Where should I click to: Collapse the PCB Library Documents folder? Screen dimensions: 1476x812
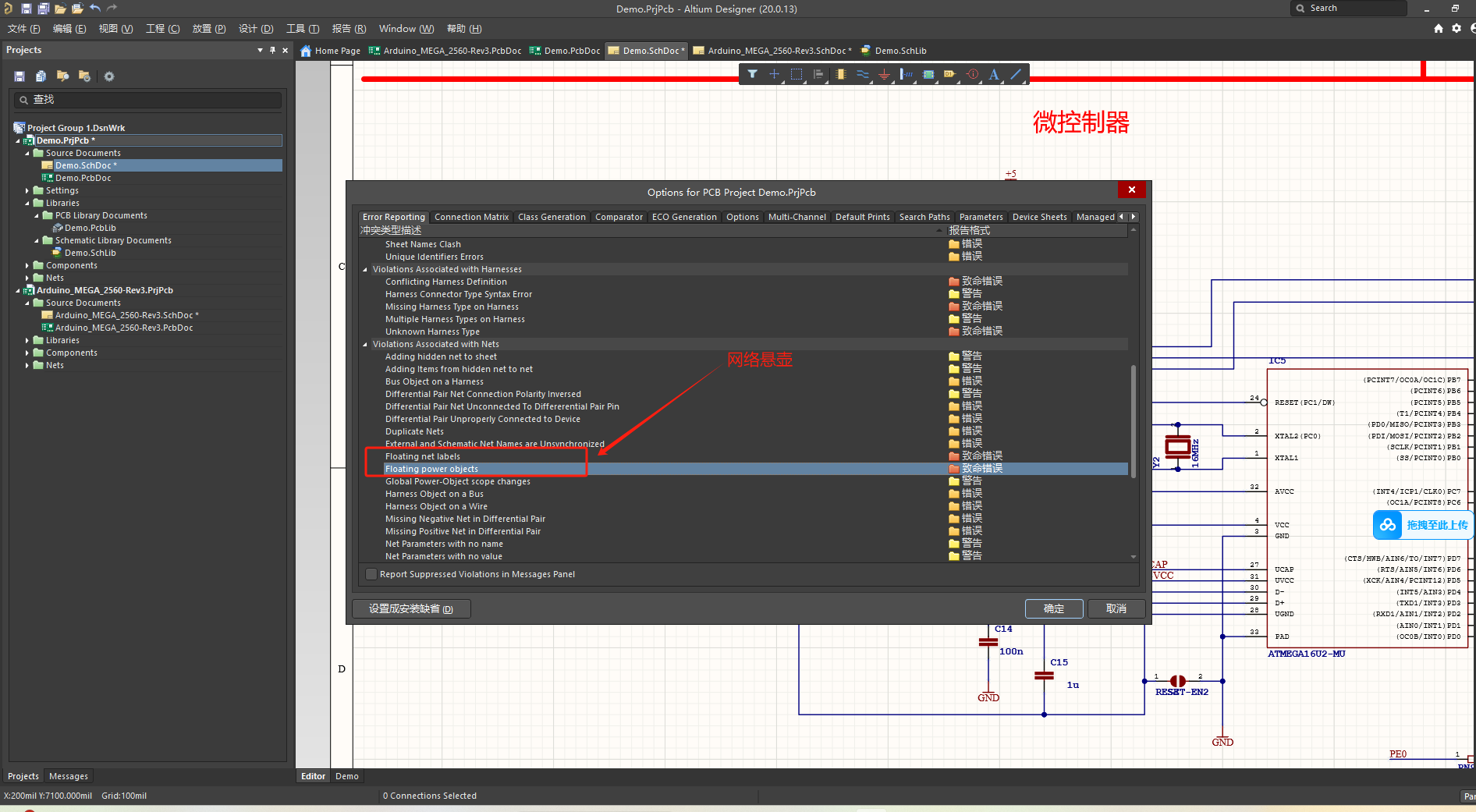[x=37, y=216]
